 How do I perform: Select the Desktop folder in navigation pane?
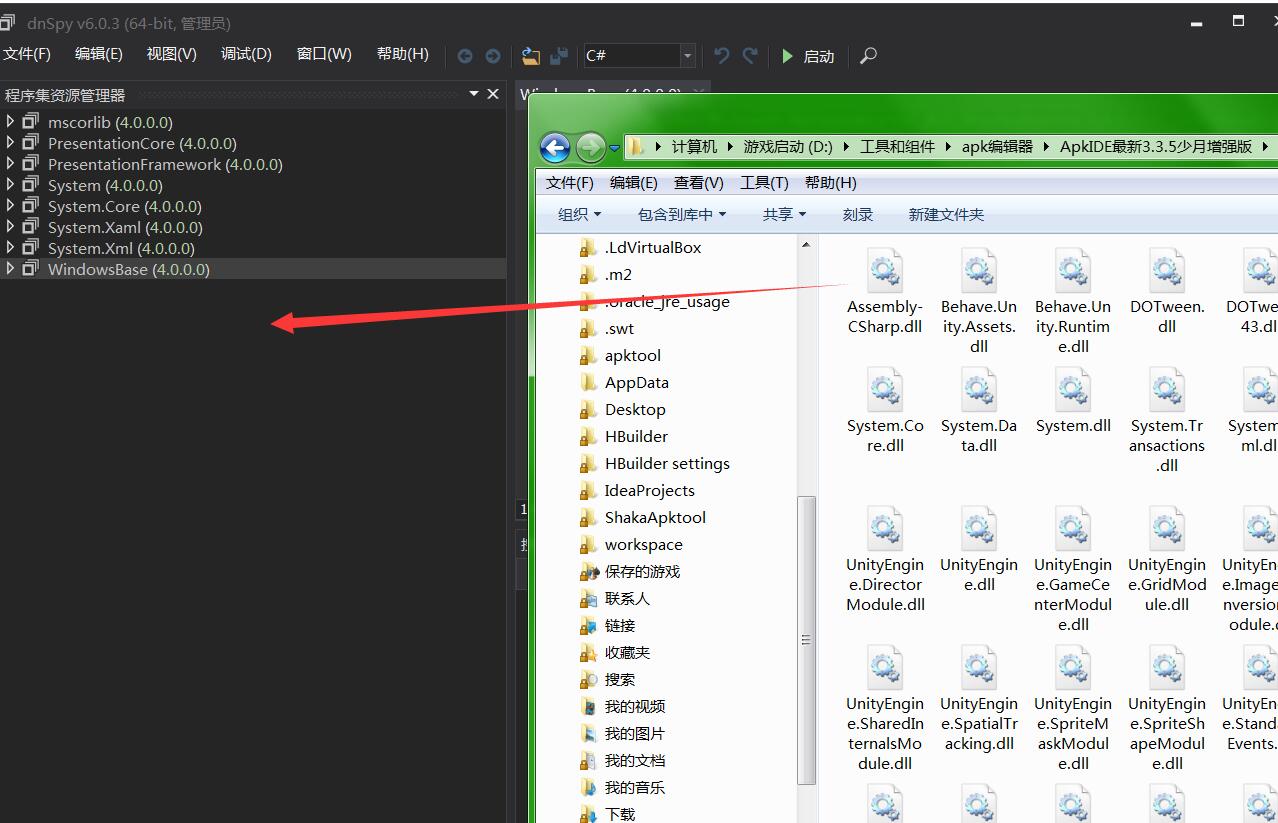[634, 410]
